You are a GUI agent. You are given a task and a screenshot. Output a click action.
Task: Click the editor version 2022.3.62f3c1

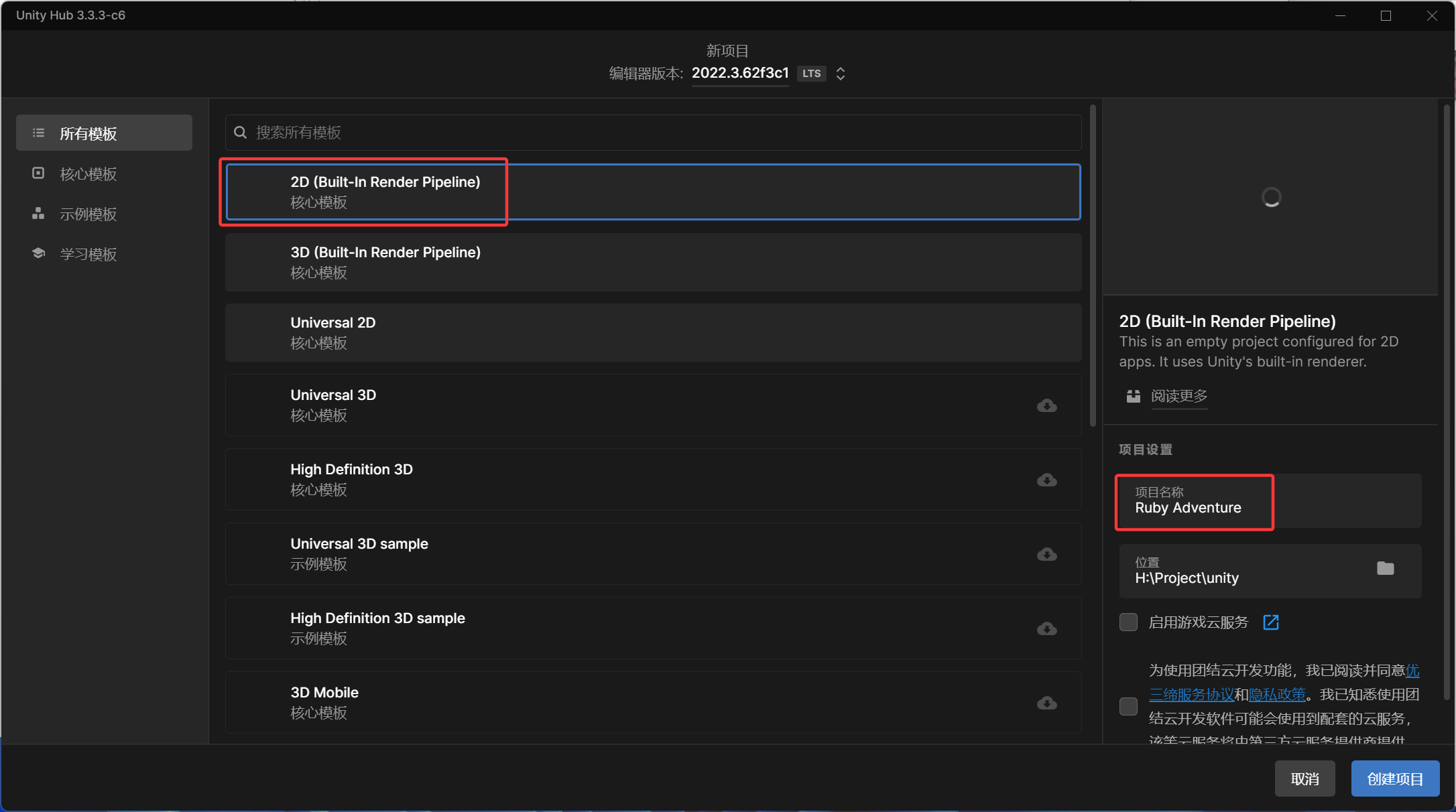pos(739,73)
